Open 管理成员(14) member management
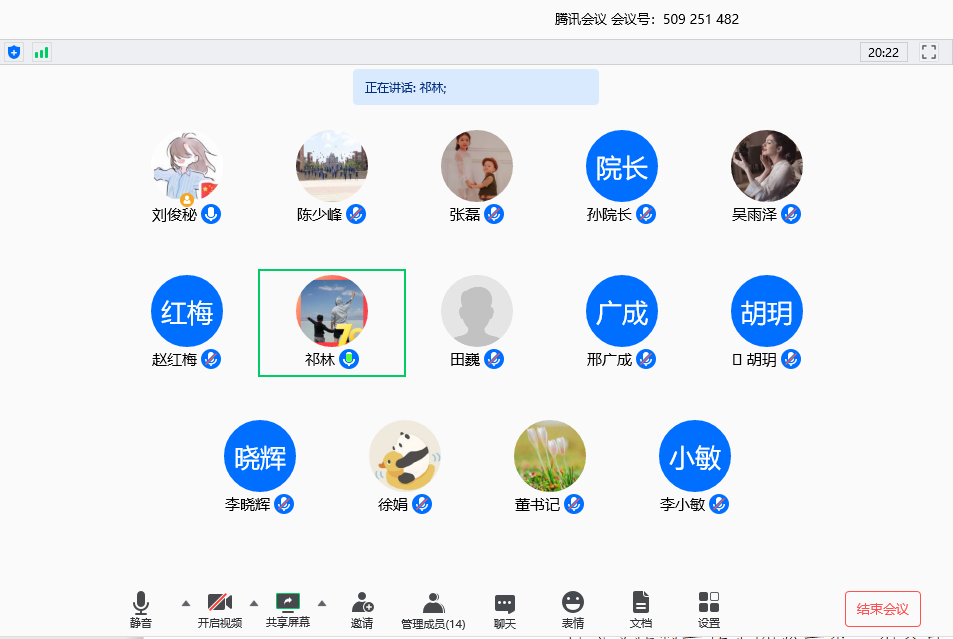The height and width of the screenshot is (639, 953). click(433, 608)
